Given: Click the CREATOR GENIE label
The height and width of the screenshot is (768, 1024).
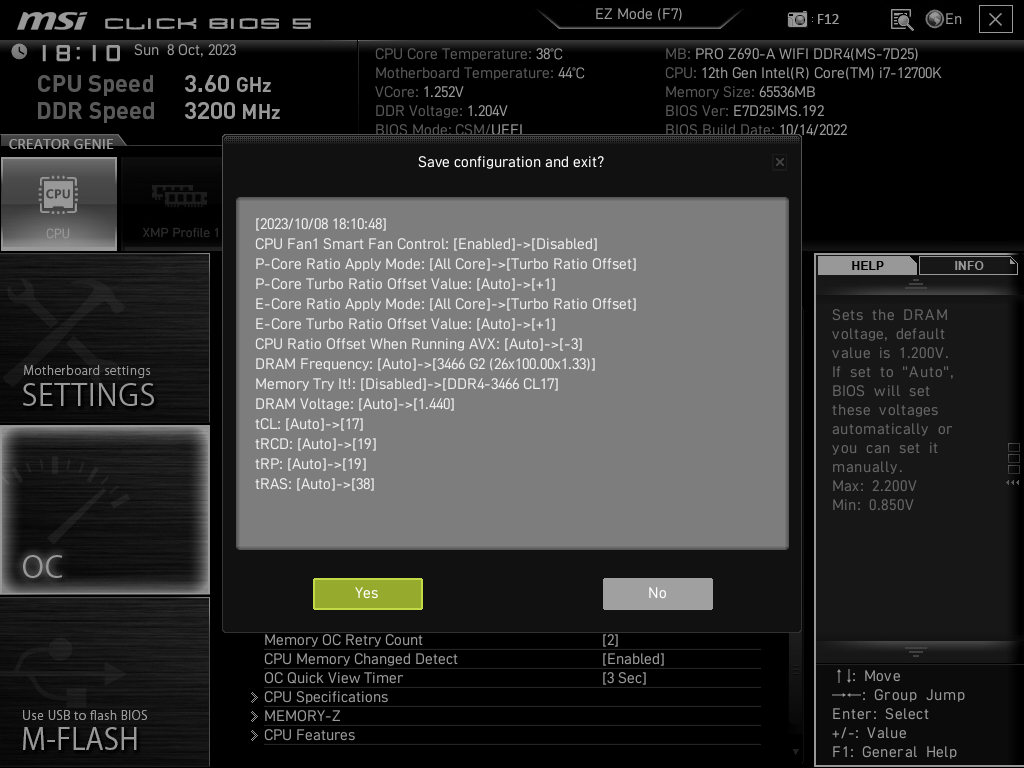Looking at the screenshot, I should (x=61, y=144).
